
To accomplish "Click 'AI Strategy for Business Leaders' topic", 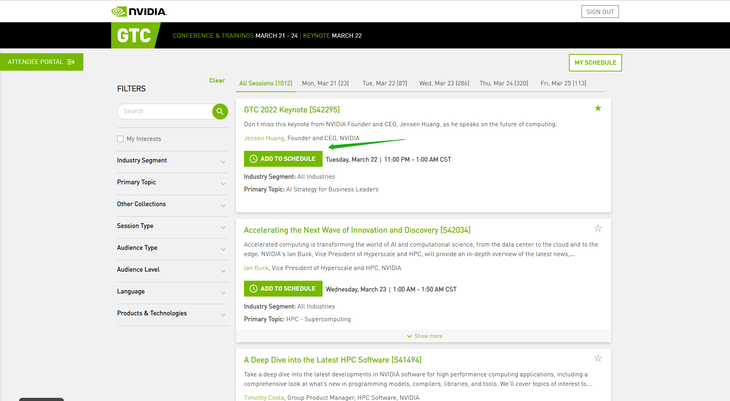I will pos(332,190).
